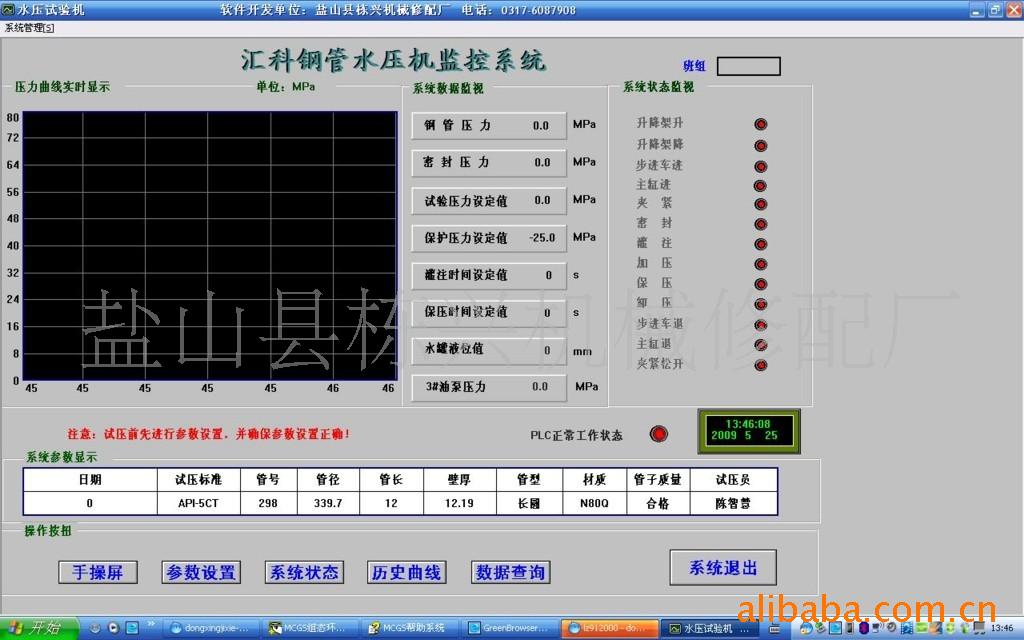
Task: Click the 水罐液位值 field
Action: pos(488,350)
